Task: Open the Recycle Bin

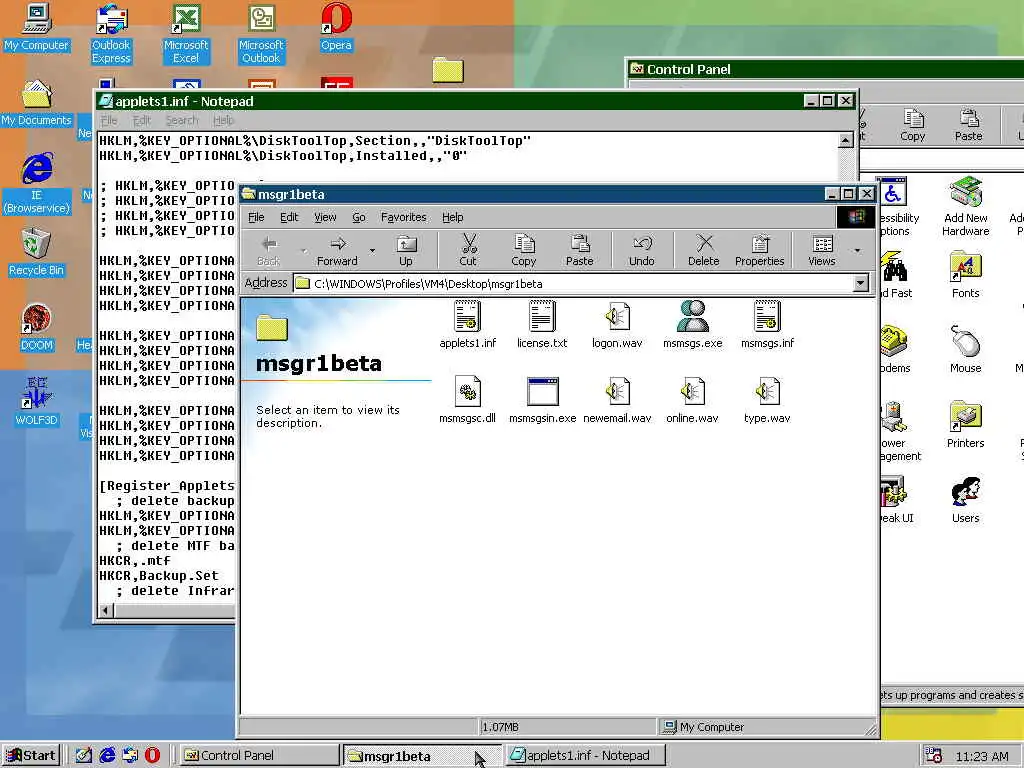Action: [x=37, y=252]
